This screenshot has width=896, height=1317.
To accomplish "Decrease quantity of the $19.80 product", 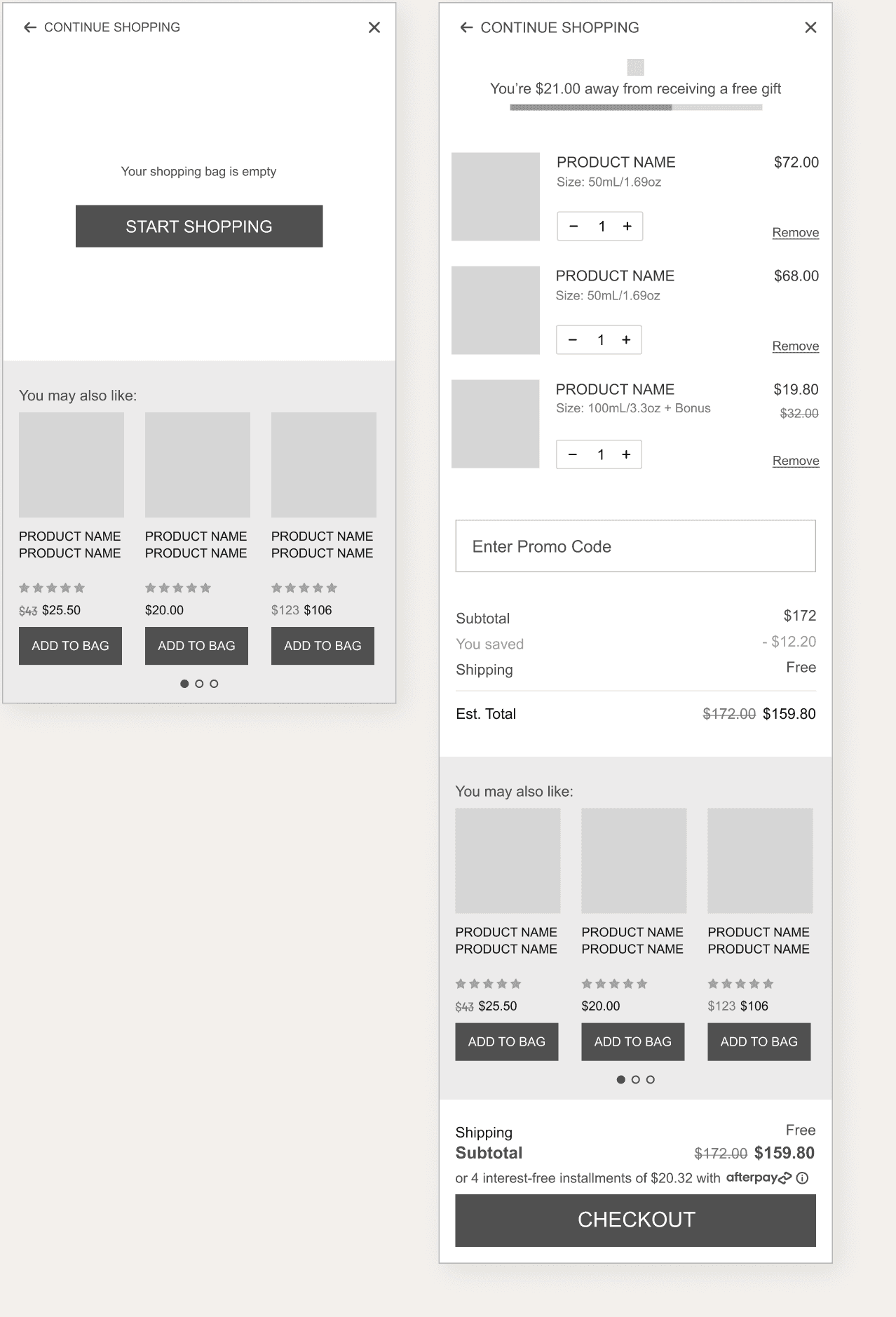I will tap(573, 454).
